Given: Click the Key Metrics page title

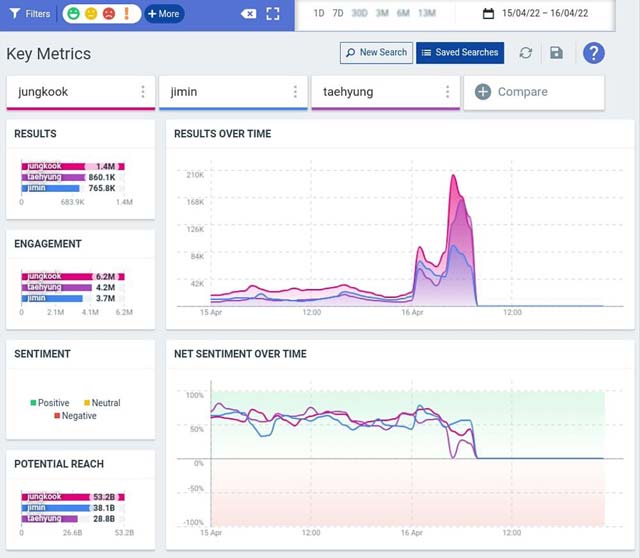Looking at the screenshot, I should pyautogui.click(x=49, y=54).
